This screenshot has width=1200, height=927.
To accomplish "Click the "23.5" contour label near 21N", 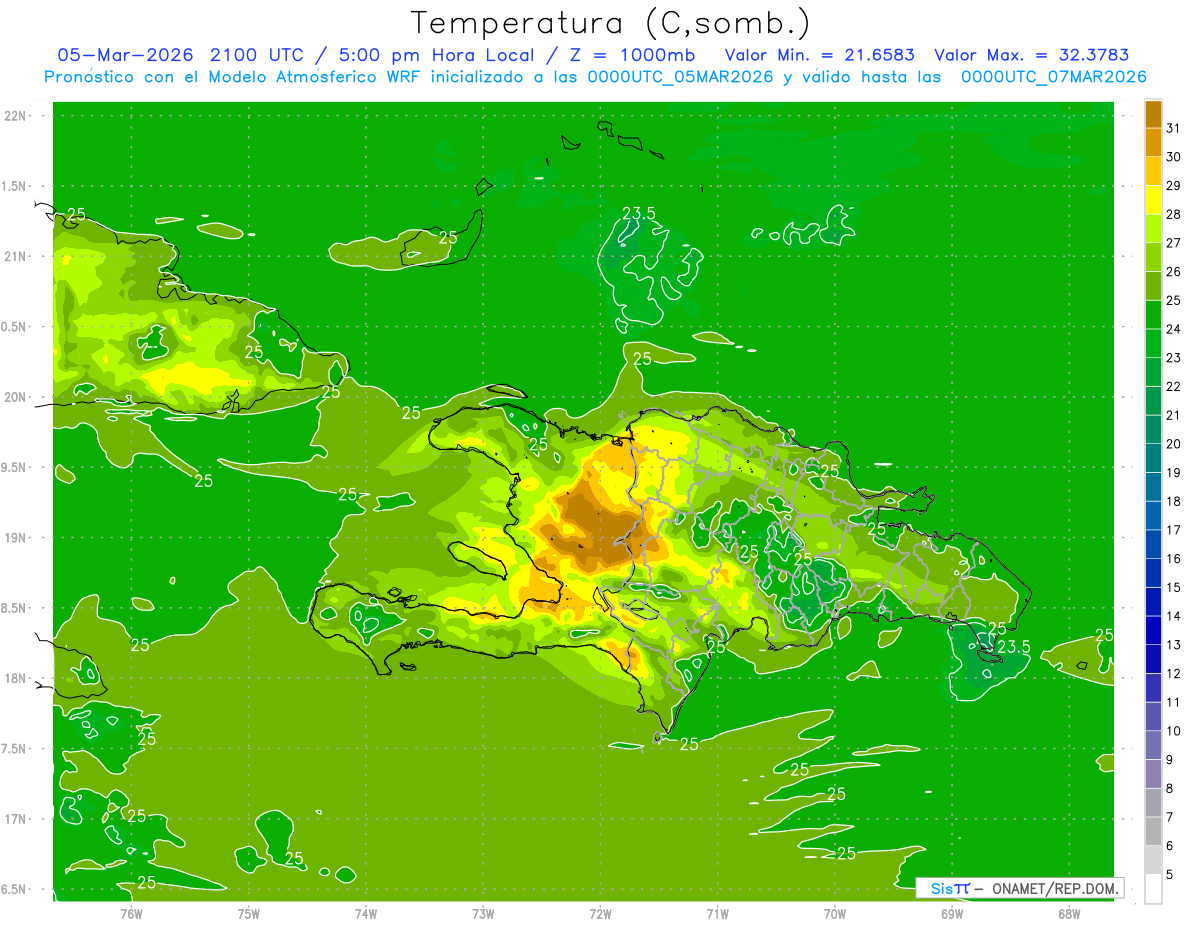I will coord(638,213).
